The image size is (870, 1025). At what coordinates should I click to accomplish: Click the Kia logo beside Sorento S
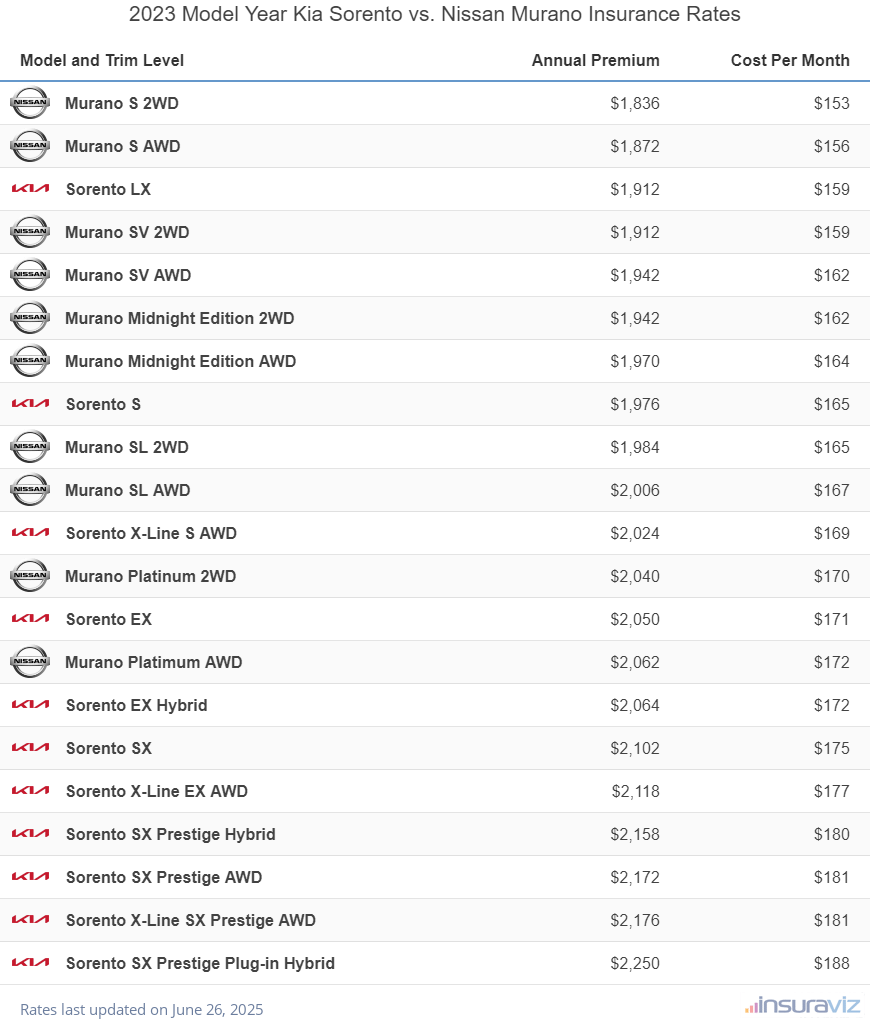click(x=30, y=404)
